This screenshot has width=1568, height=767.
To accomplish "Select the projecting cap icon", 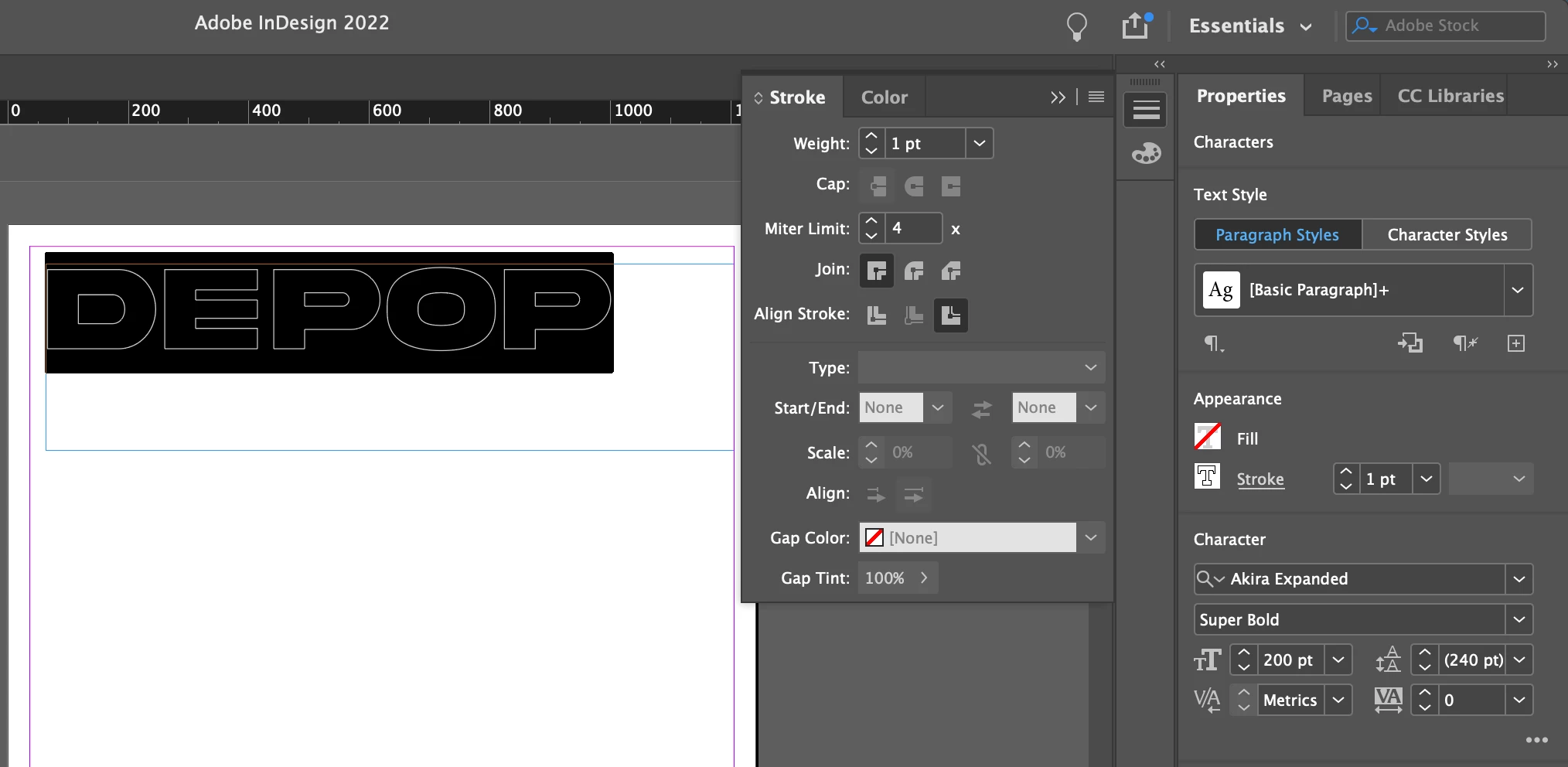I will (x=950, y=186).
